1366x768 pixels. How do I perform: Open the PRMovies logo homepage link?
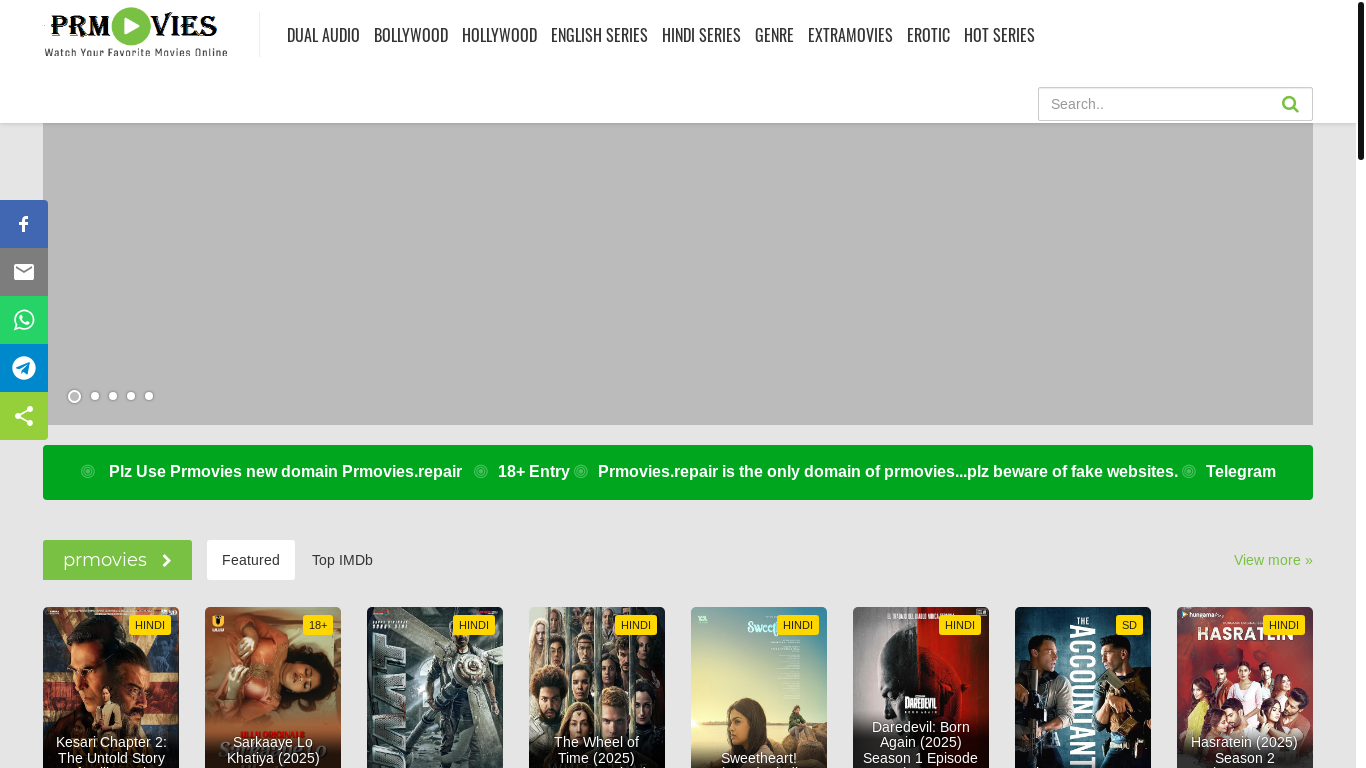tap(136, 33)
